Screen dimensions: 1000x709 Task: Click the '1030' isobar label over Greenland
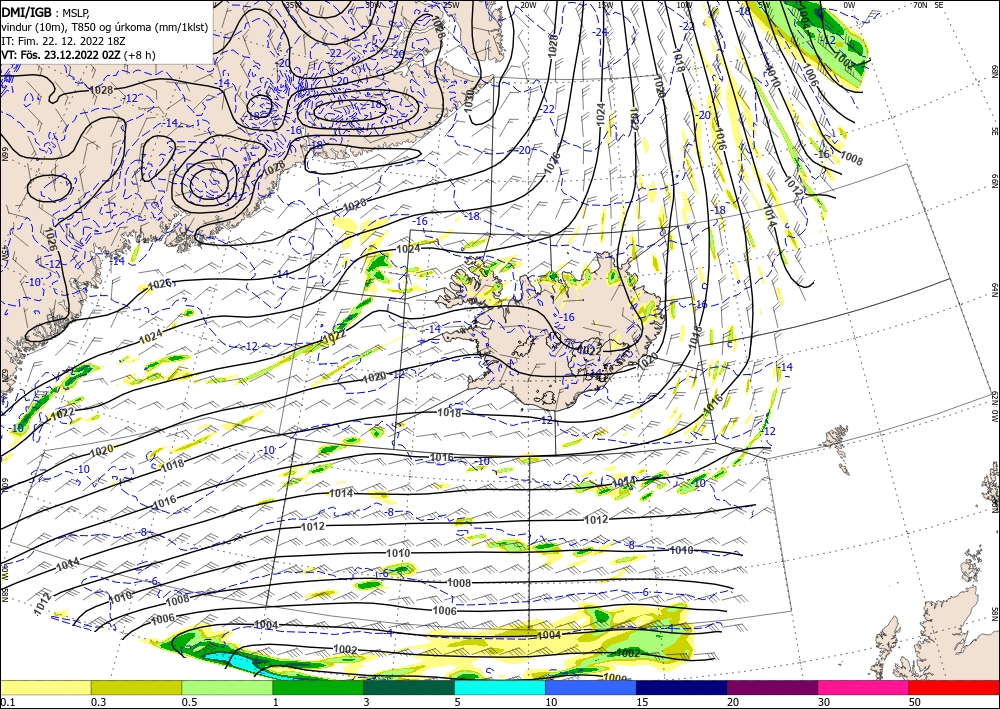click(470, 101)
